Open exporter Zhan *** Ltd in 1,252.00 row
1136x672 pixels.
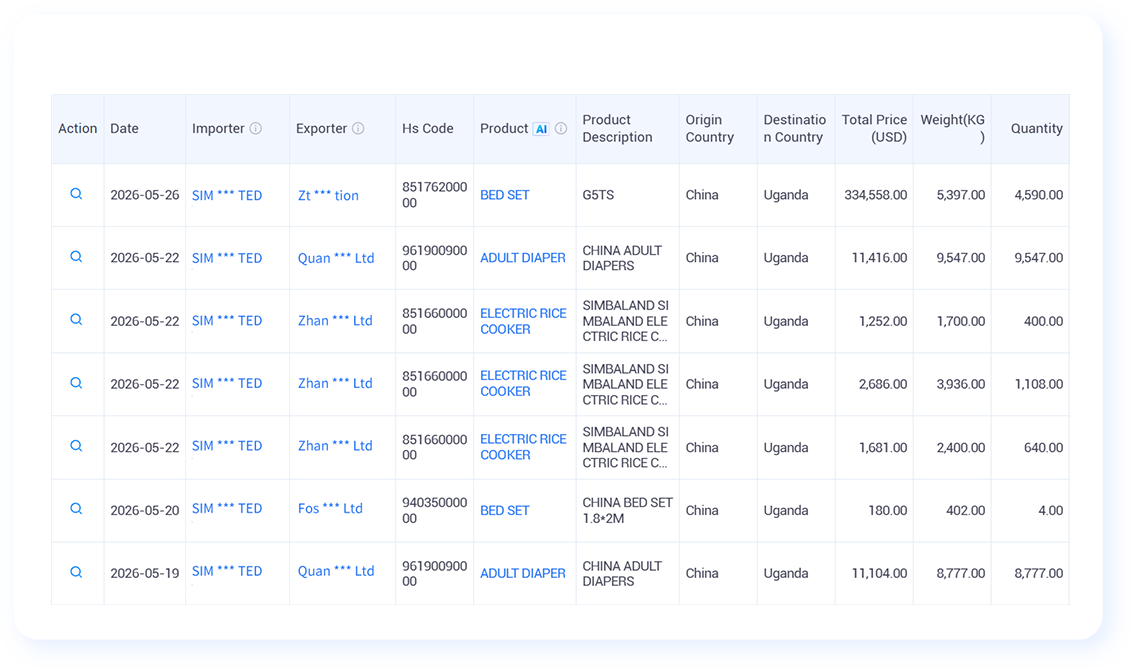click(x=335, y=321)
